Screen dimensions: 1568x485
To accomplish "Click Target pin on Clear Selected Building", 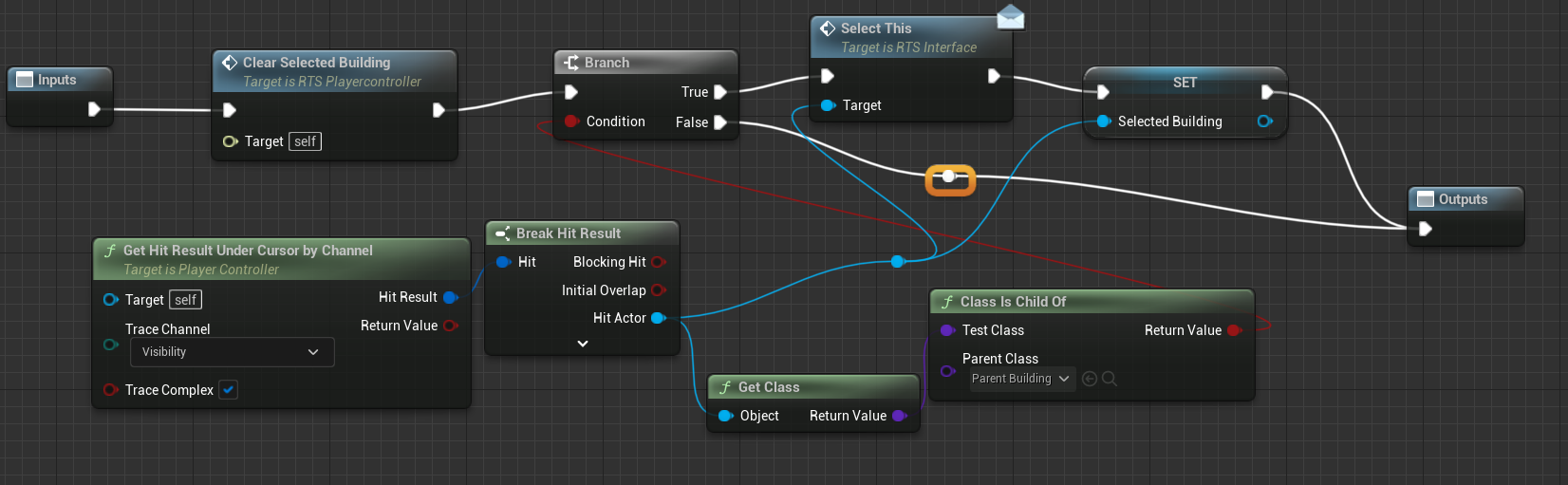I will point(230,141).
